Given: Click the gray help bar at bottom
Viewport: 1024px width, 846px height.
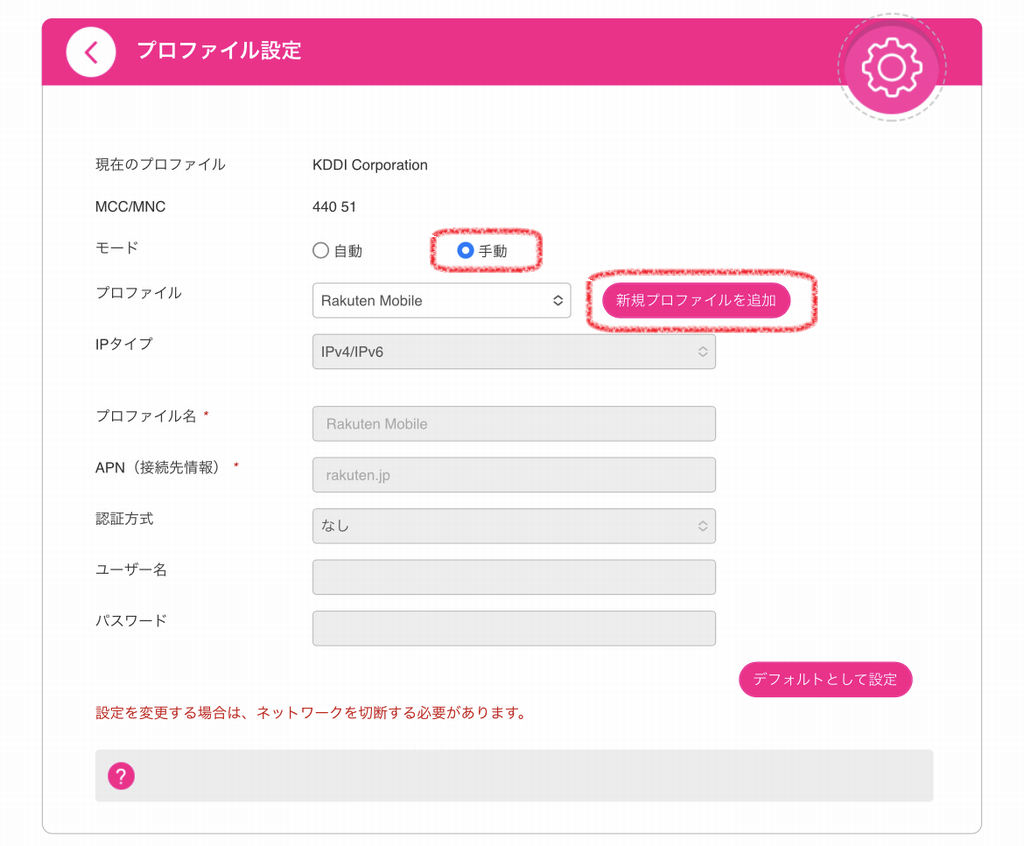Looking at the screenshot, I should coord(514,776).
